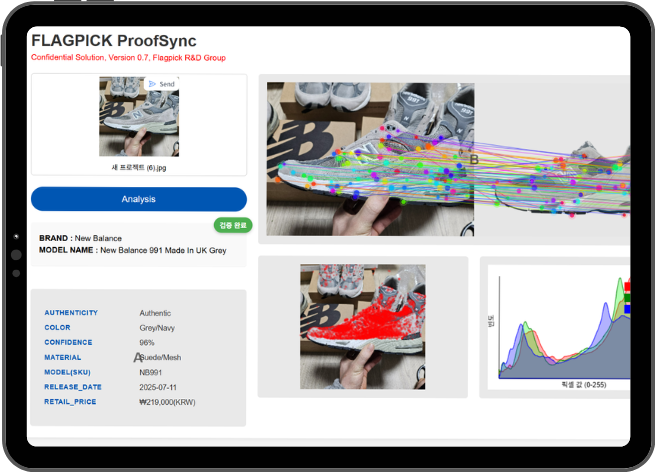Select the uploaded sneaker thumbnail image
The height and width of the screenshot is (472, 655).
point(139,117)
